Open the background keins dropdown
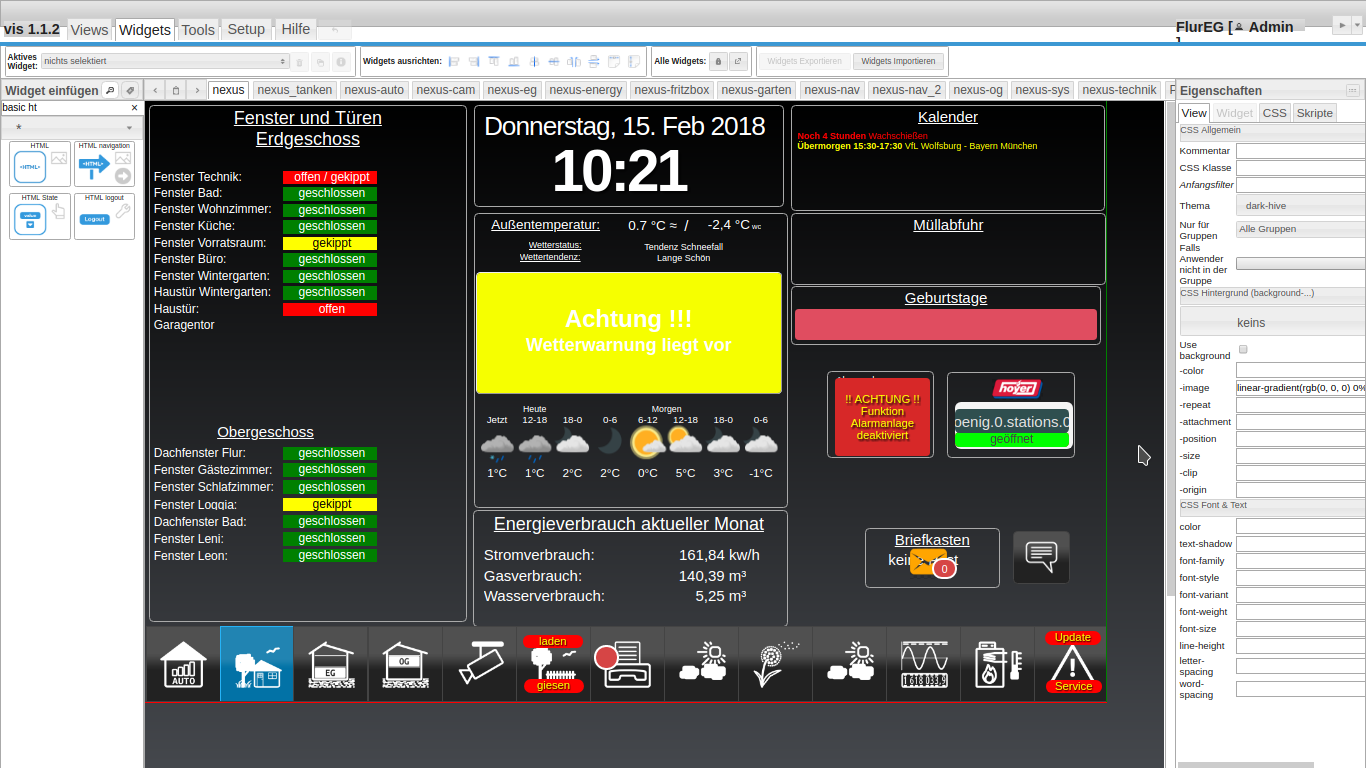 click(1273, 322)
